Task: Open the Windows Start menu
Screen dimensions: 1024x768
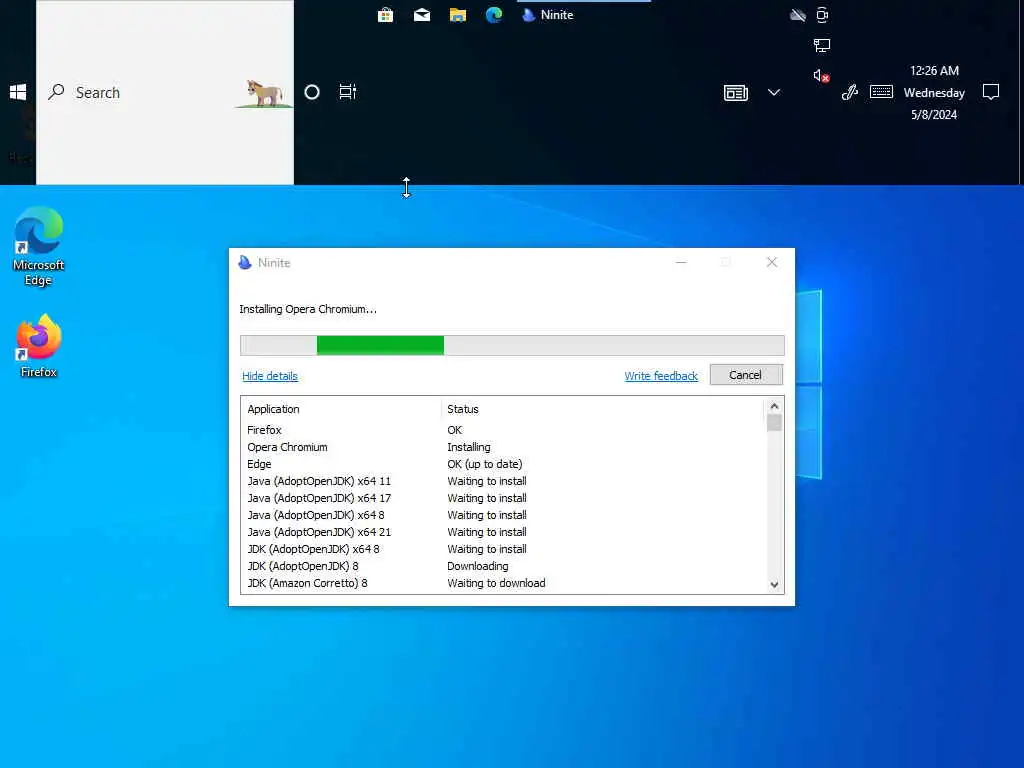Action: [18, 92]
